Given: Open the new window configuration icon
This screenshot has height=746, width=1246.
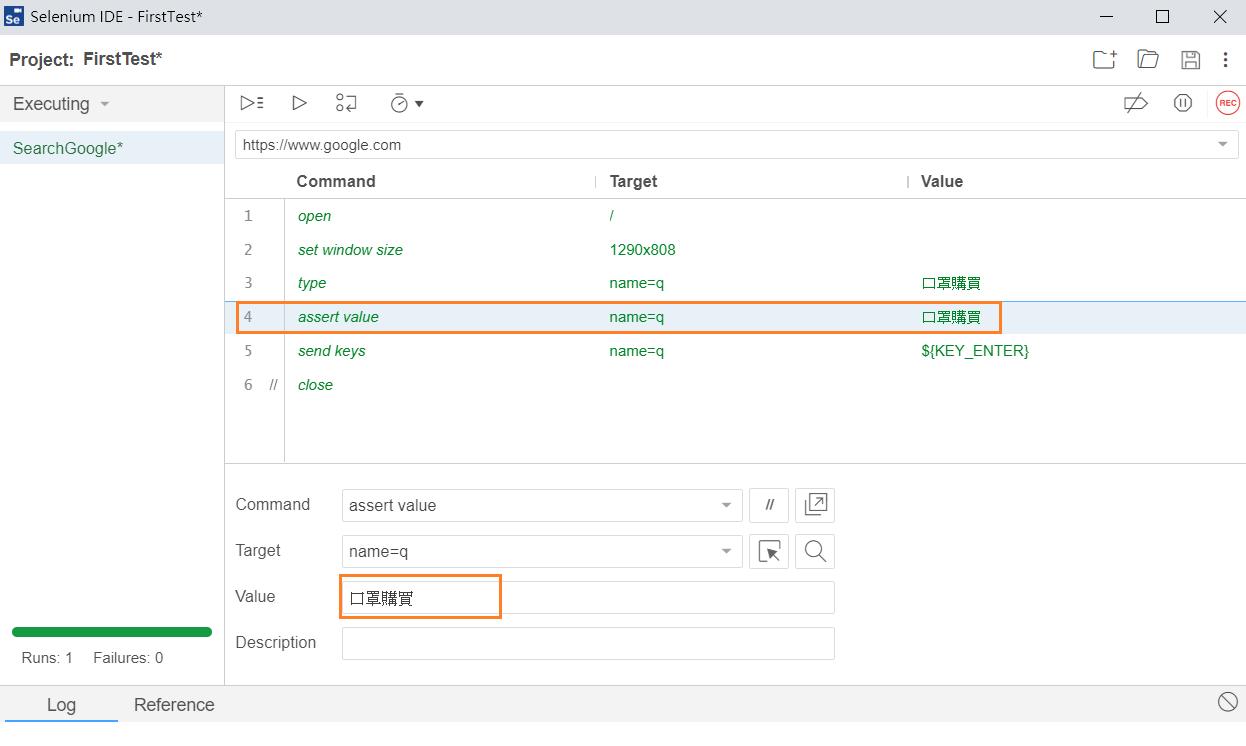Looking at the screenshot, I should pyautogui.click(x=815, y=505).
